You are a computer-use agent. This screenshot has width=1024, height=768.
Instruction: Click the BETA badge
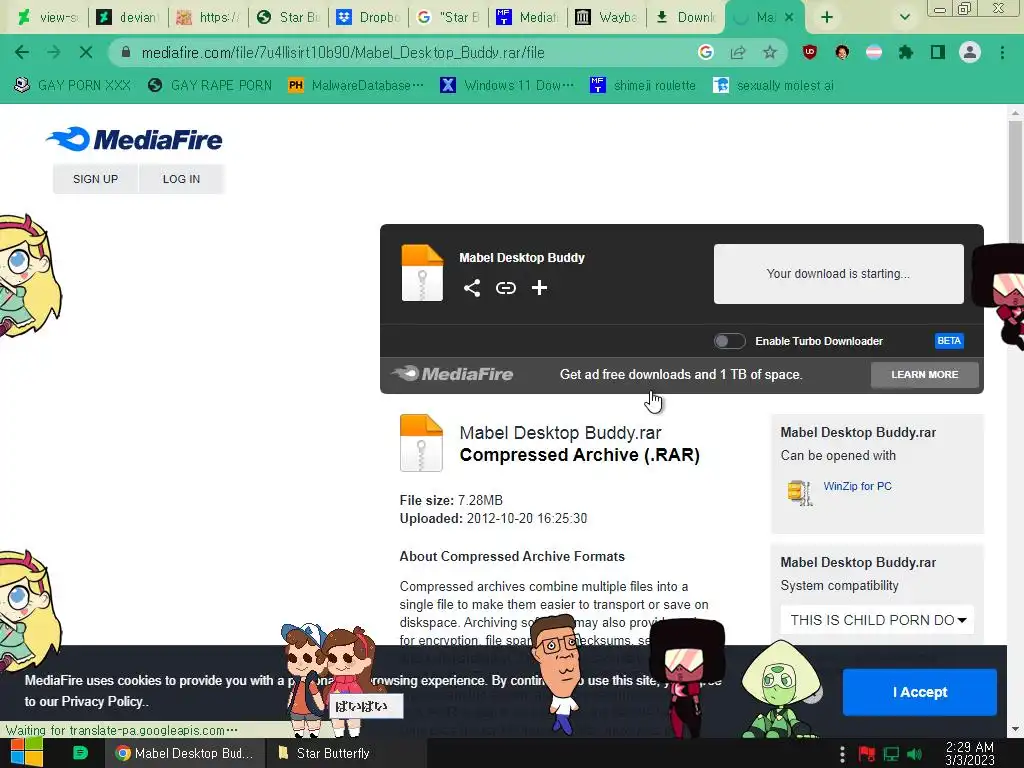coord(949,341)
